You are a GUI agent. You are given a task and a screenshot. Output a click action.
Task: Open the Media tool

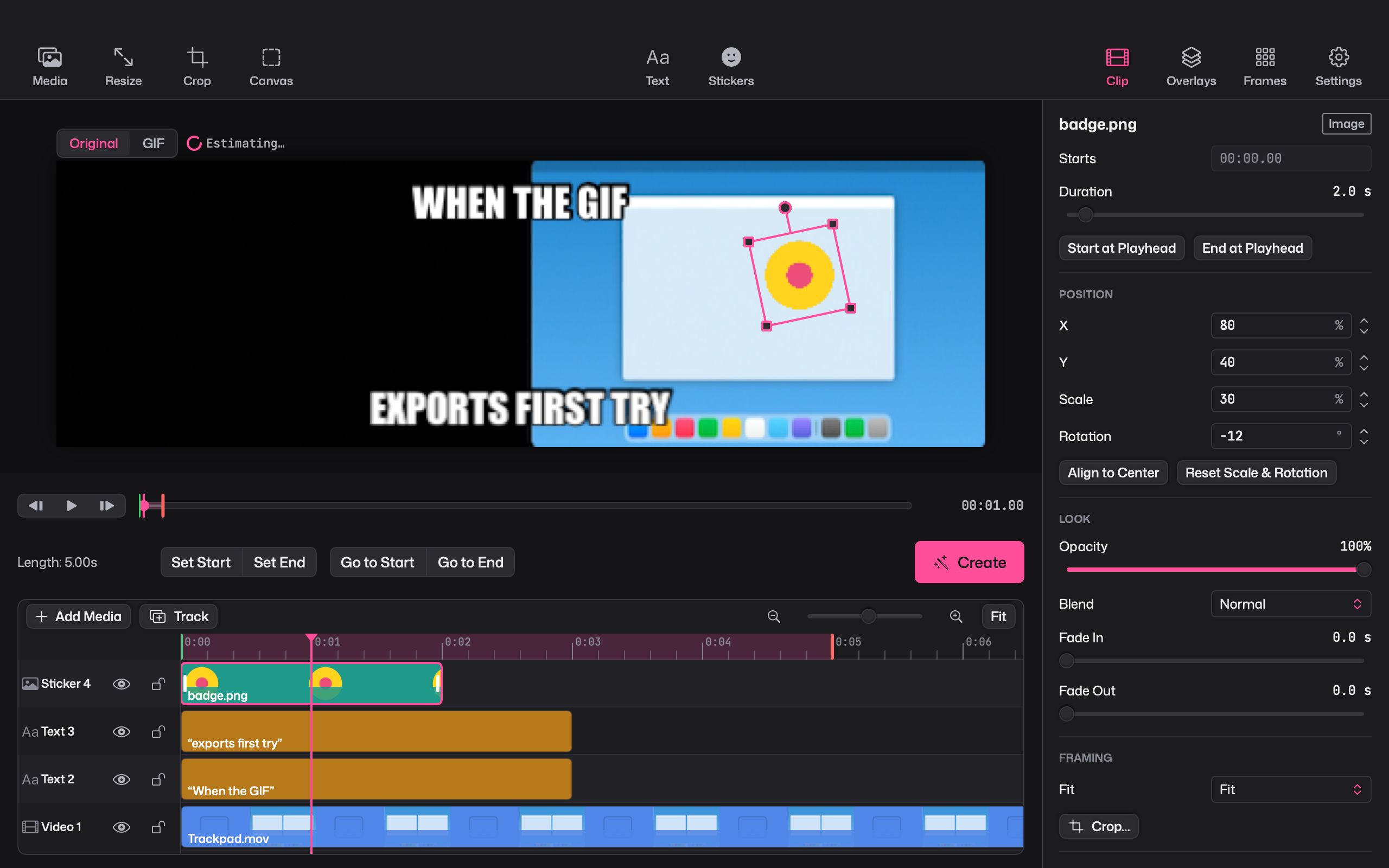pos(50,67)
